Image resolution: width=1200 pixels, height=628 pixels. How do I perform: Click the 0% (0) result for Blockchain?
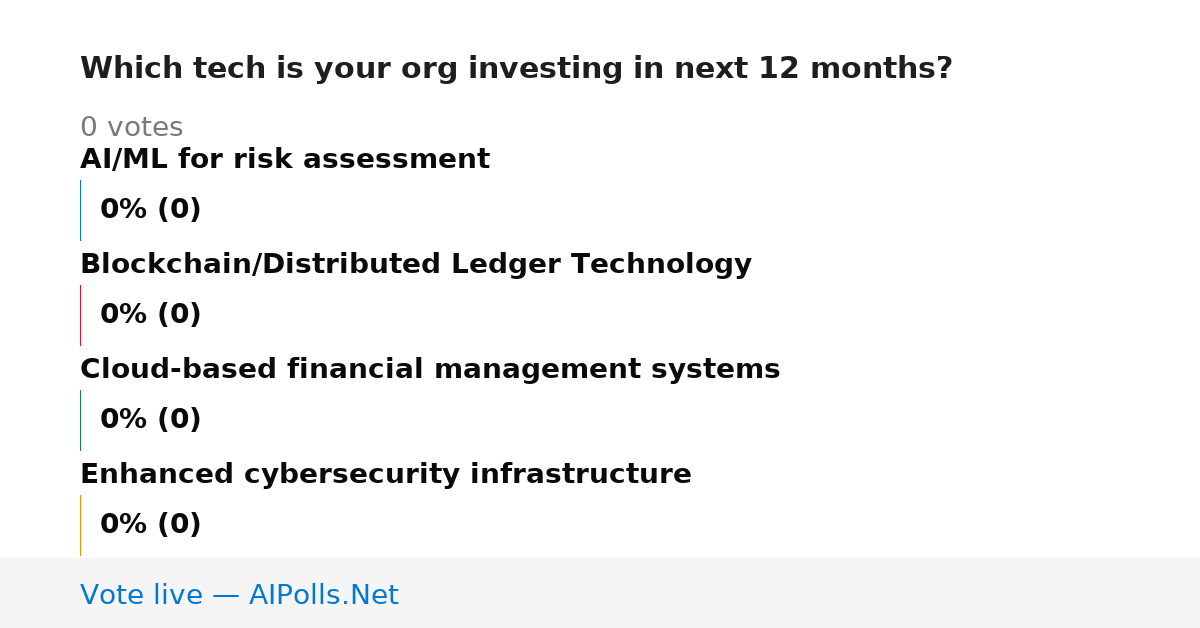coord(151,315)
